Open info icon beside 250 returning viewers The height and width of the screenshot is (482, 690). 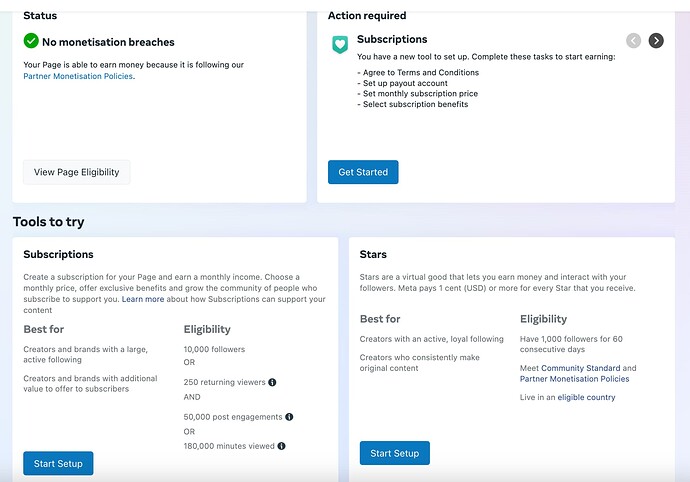tap(272, 382)
